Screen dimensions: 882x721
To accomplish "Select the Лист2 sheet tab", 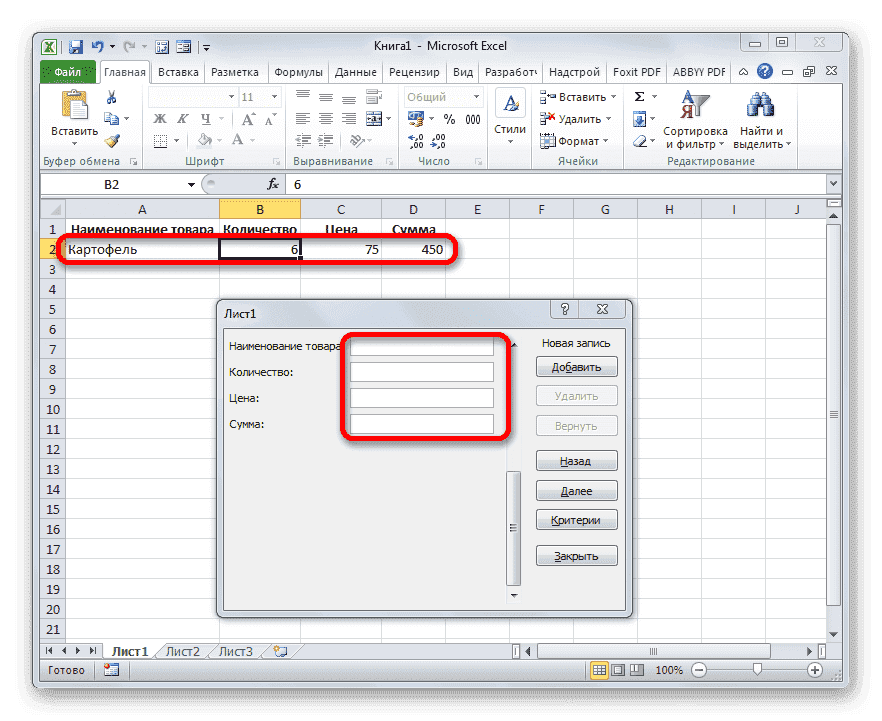I will point(182,650).
